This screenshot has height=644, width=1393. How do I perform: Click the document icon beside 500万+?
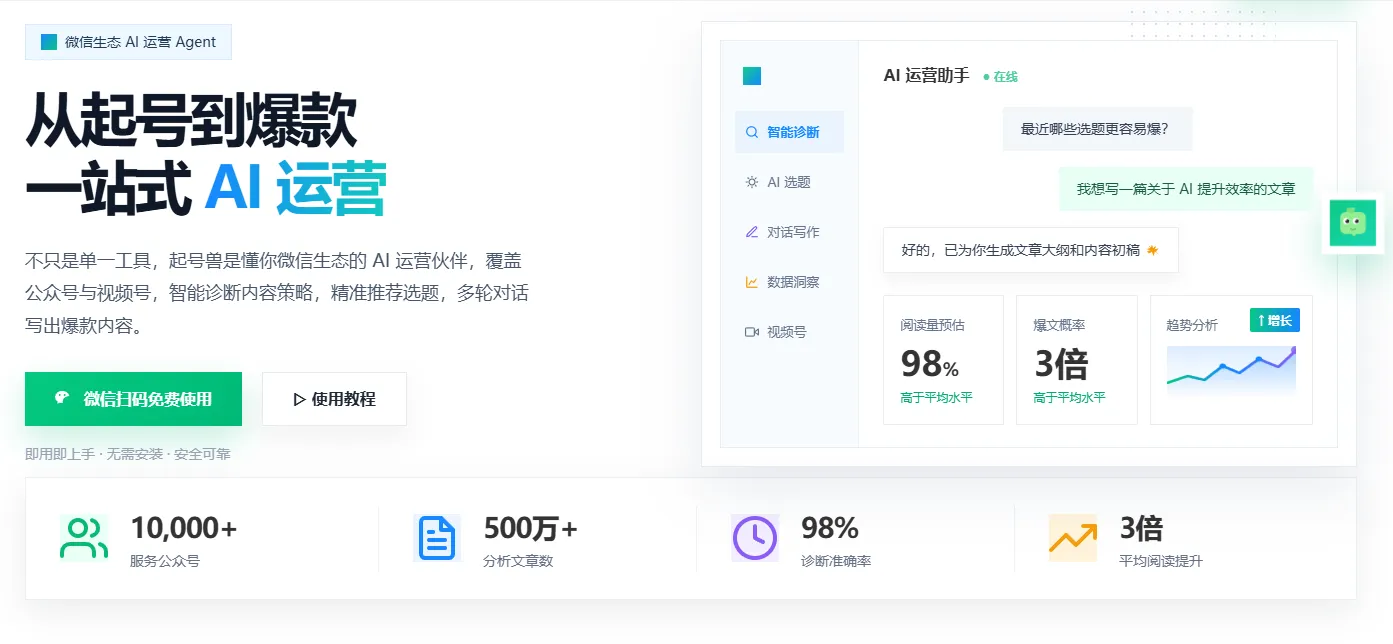pos(436,539)
